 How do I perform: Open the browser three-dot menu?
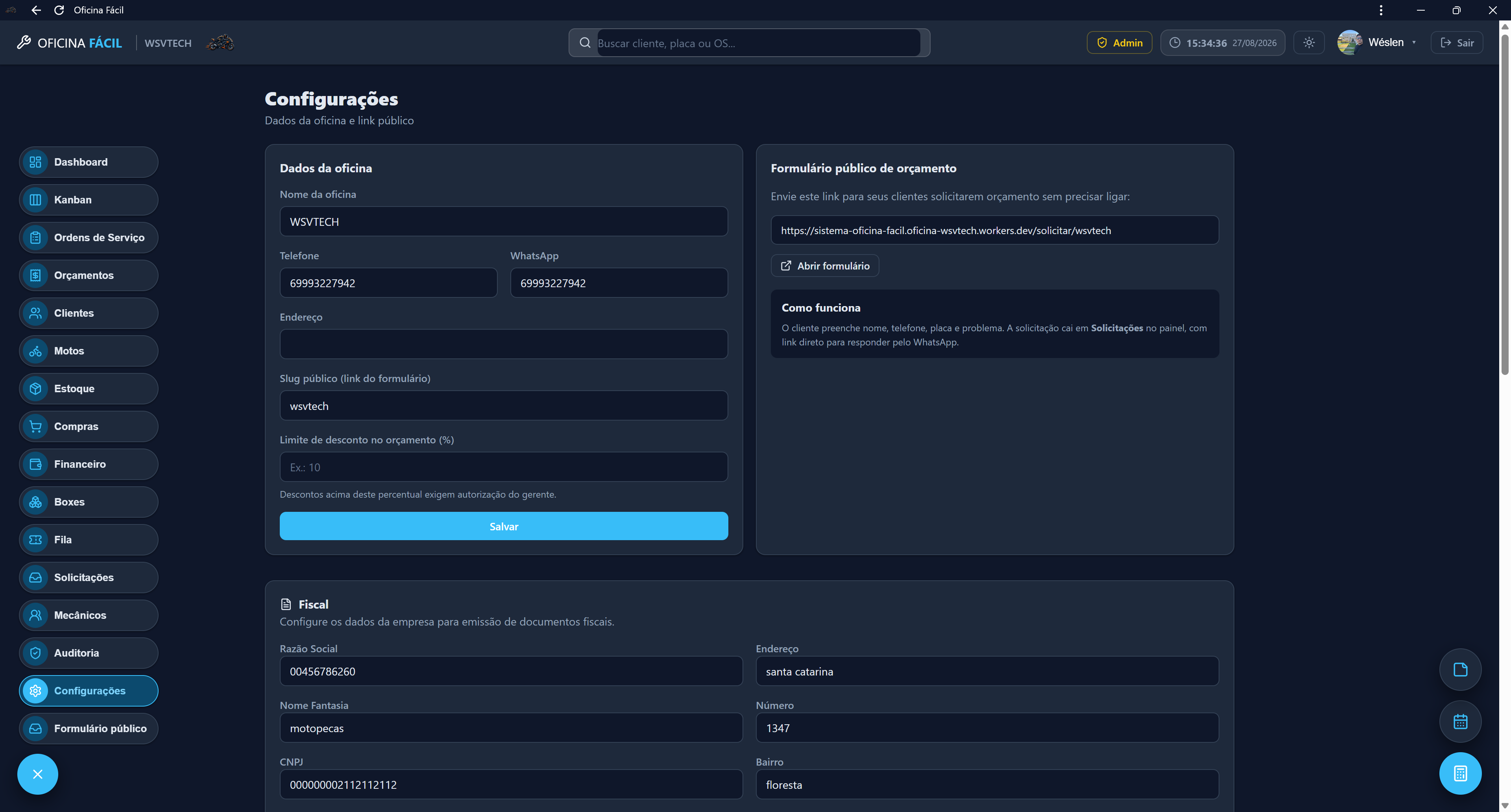(1381, 10)
